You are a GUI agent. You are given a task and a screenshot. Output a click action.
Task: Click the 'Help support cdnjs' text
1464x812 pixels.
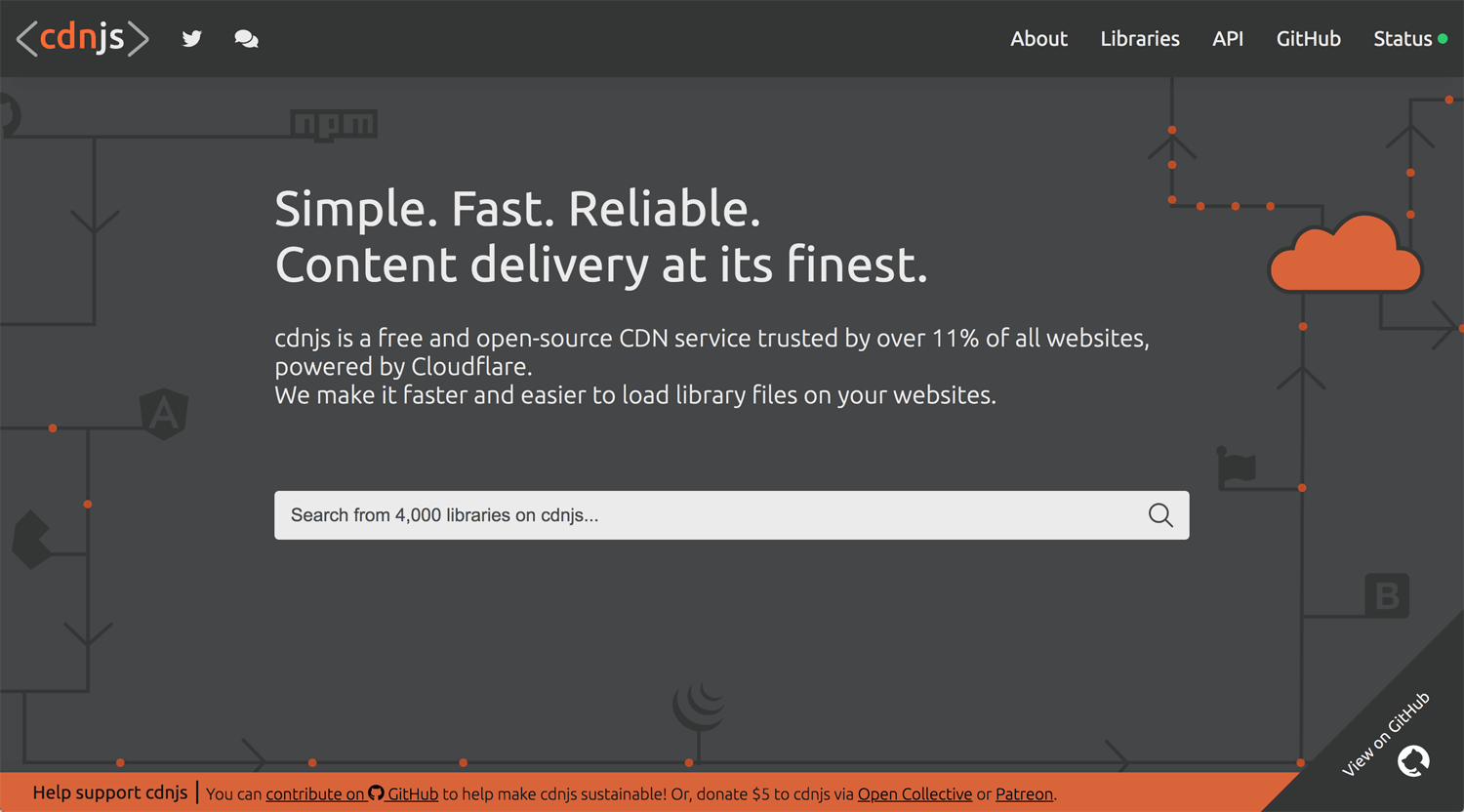(110, 792)
